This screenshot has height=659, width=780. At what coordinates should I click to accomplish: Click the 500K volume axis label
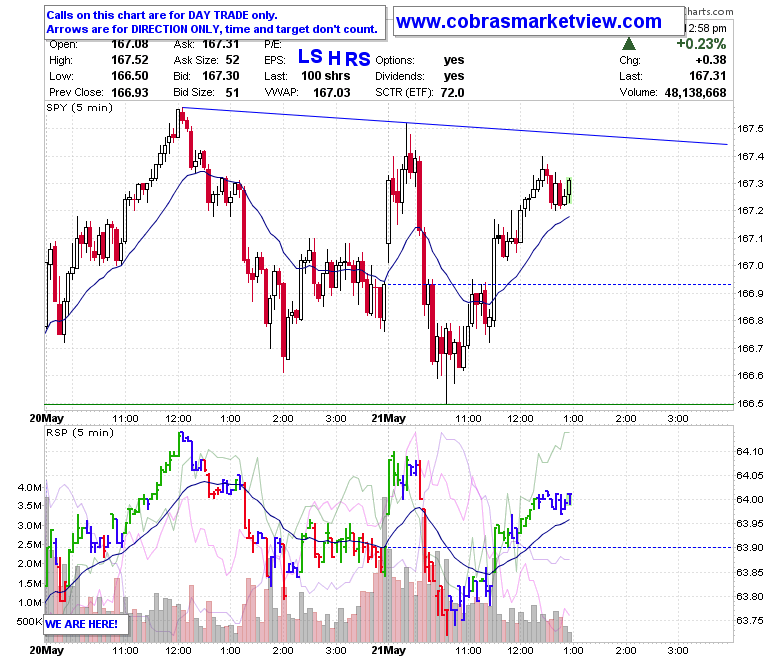pos(29,622)
